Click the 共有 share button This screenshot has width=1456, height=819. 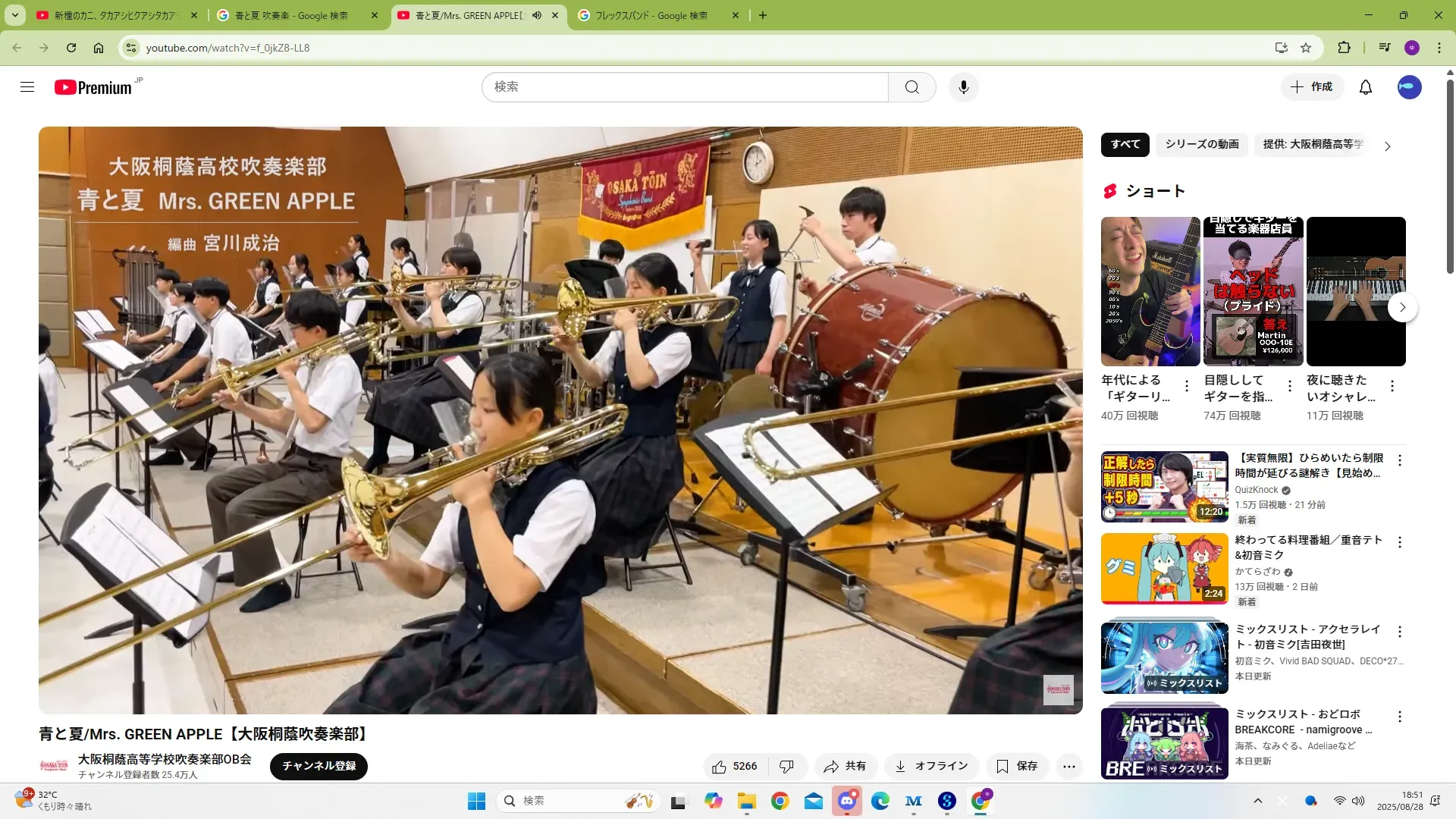(846, 766)
